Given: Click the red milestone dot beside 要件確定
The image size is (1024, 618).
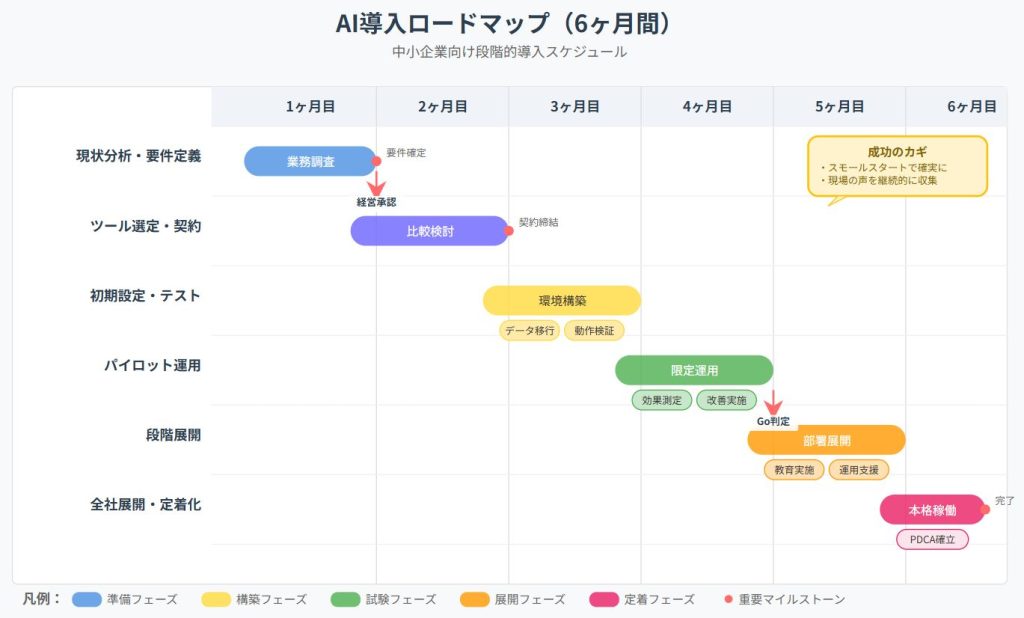Looking at the screenshot, I should (x=376, y=160).
